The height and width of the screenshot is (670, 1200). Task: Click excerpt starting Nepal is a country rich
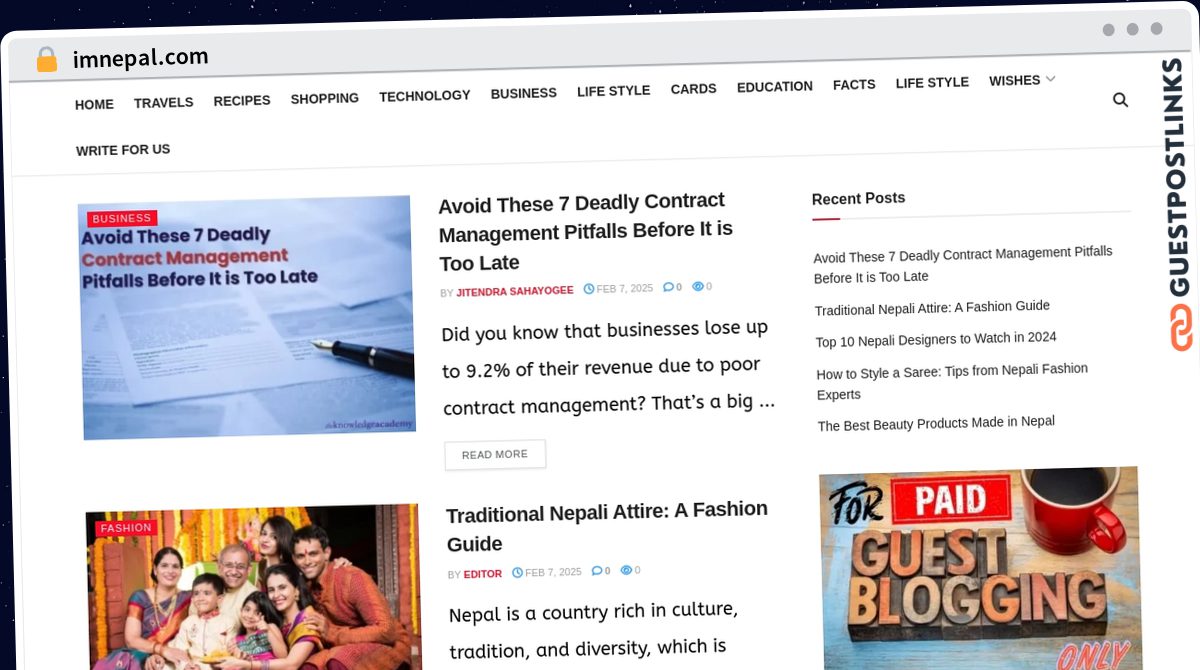pos(594,629)
